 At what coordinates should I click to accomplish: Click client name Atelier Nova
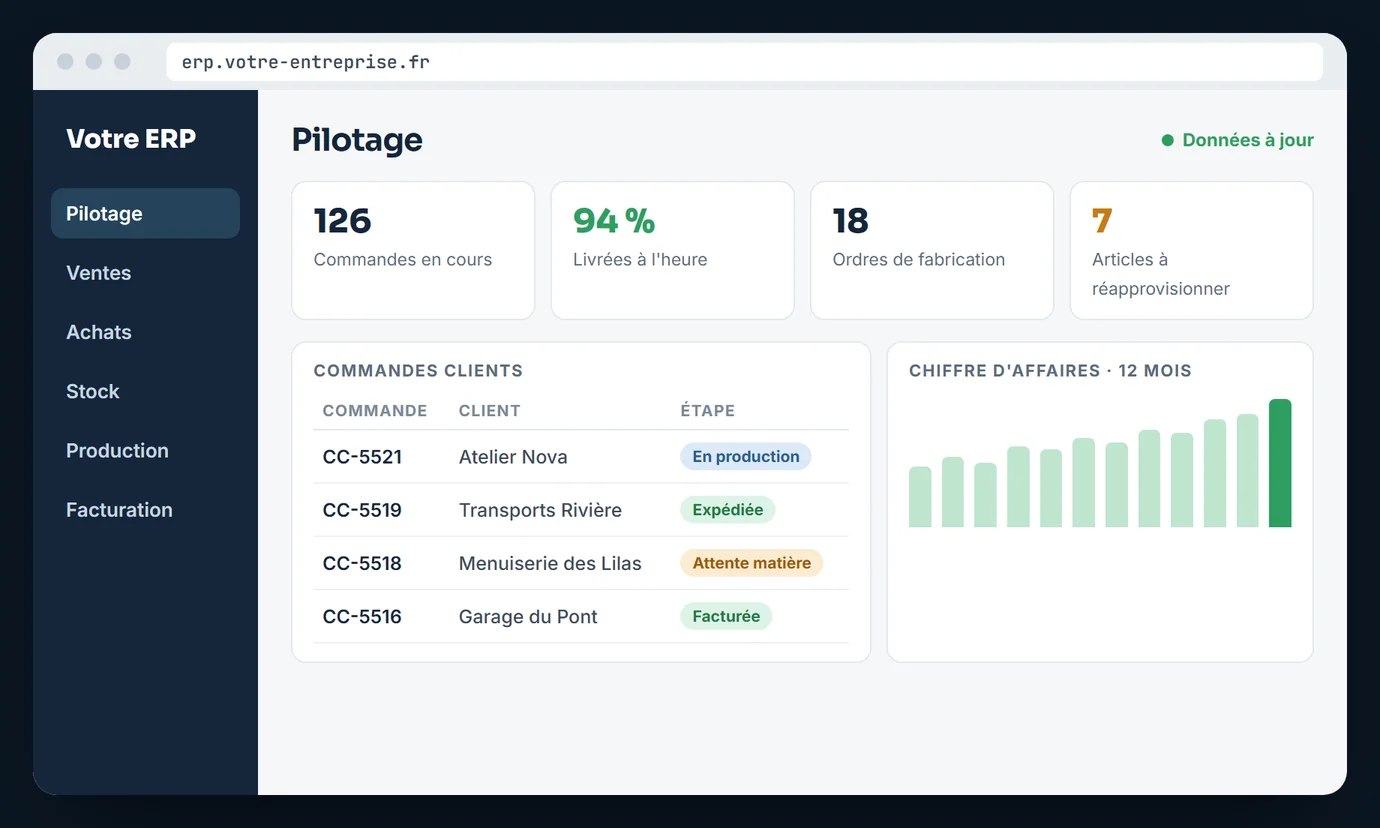point(513,457)
